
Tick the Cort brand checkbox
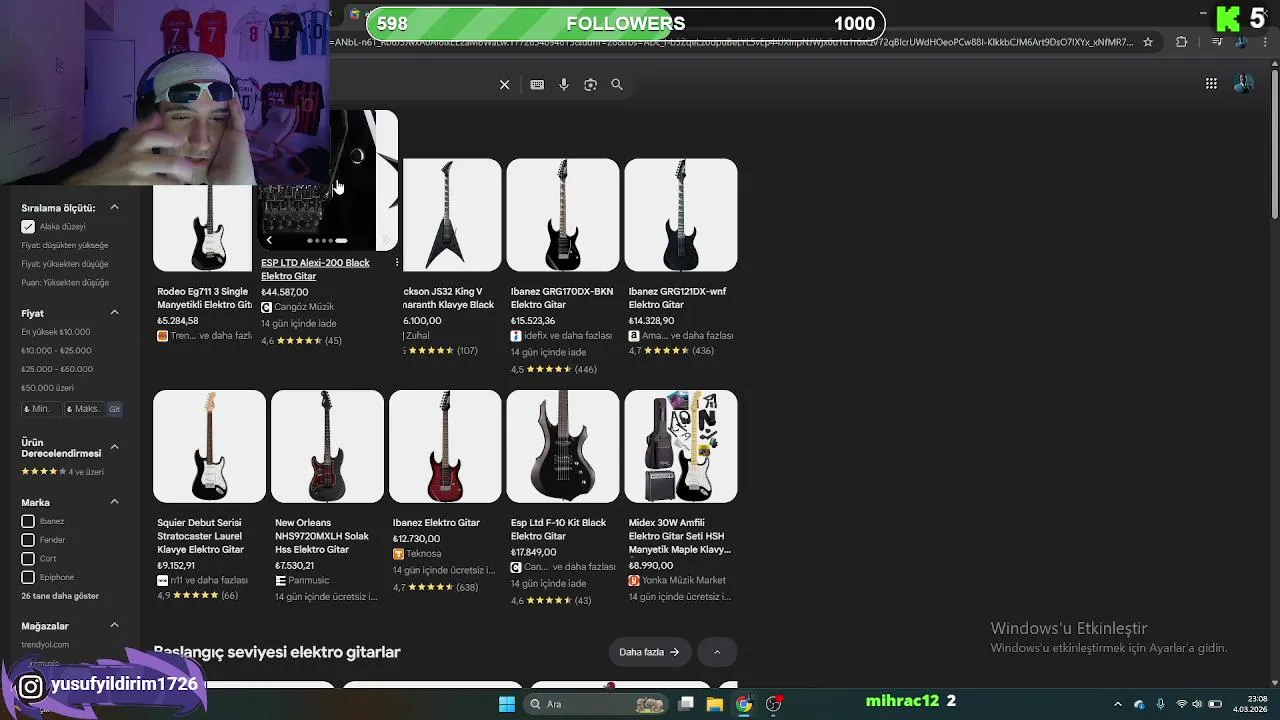(28, 559)
